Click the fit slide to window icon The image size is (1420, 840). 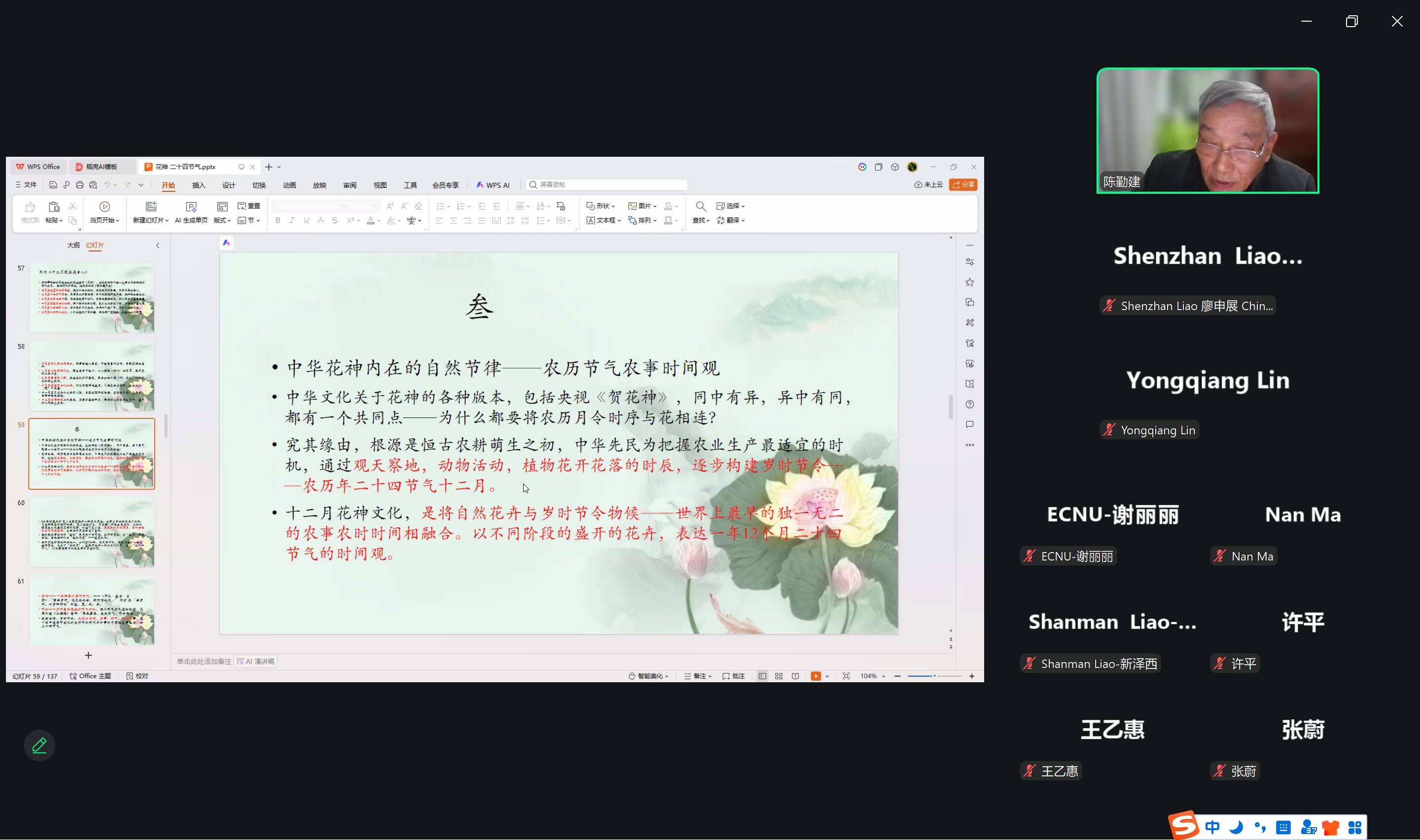(x=846, y=676)
